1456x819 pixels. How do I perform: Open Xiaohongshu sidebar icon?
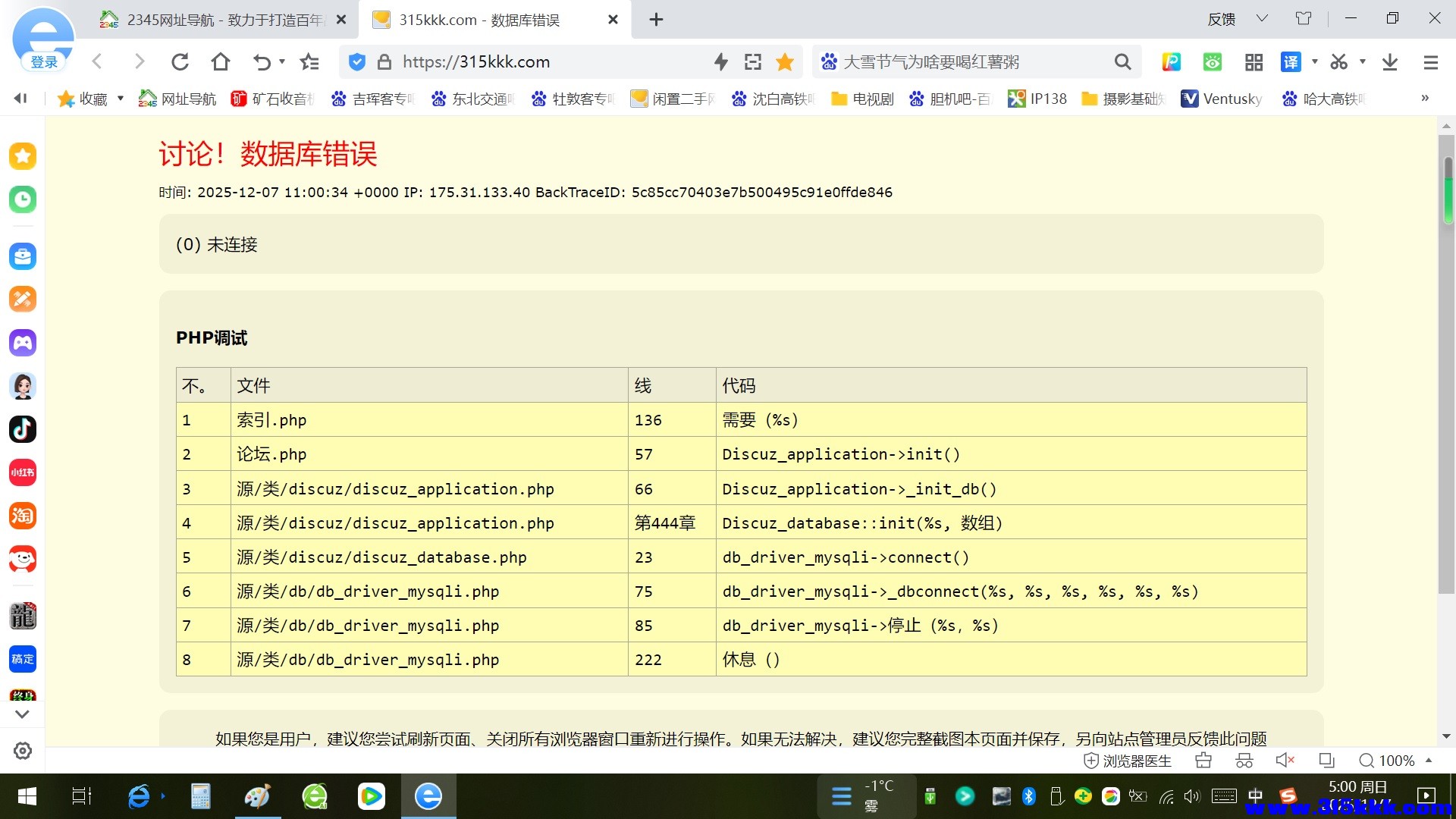pyautogui.click(x=23, y=472)
